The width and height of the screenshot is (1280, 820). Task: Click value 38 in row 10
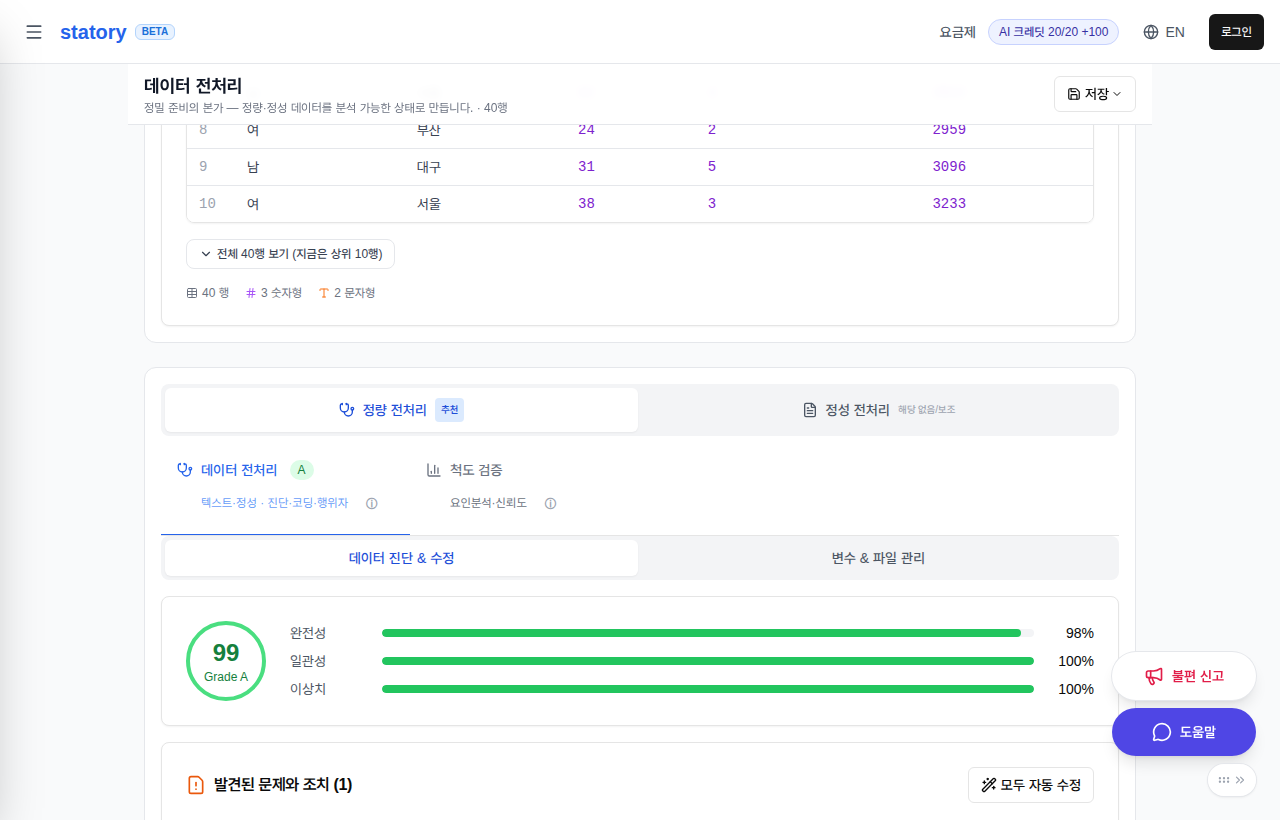click(586, 204)
